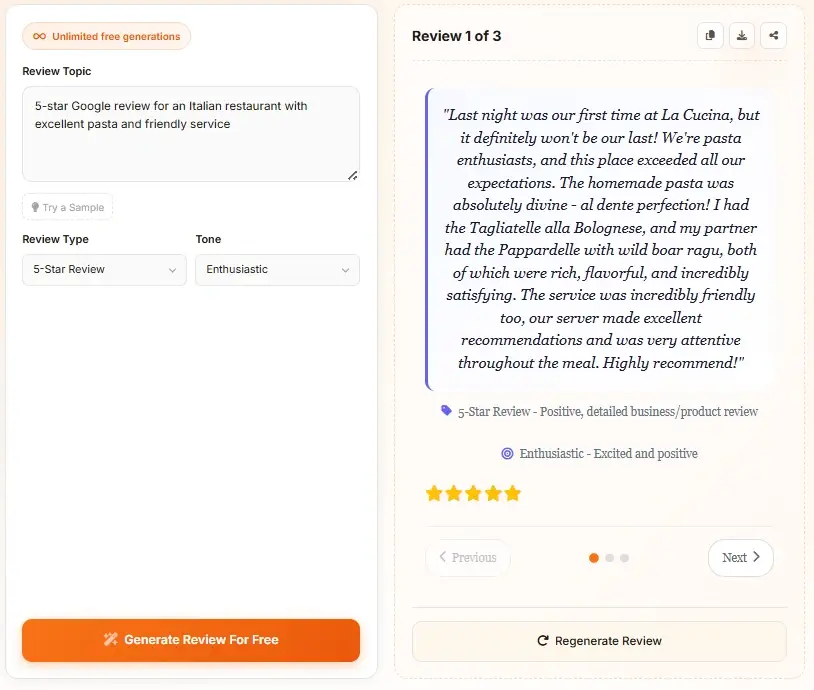Share the generated review
The image size is (814, 690).
pos(773,36)
